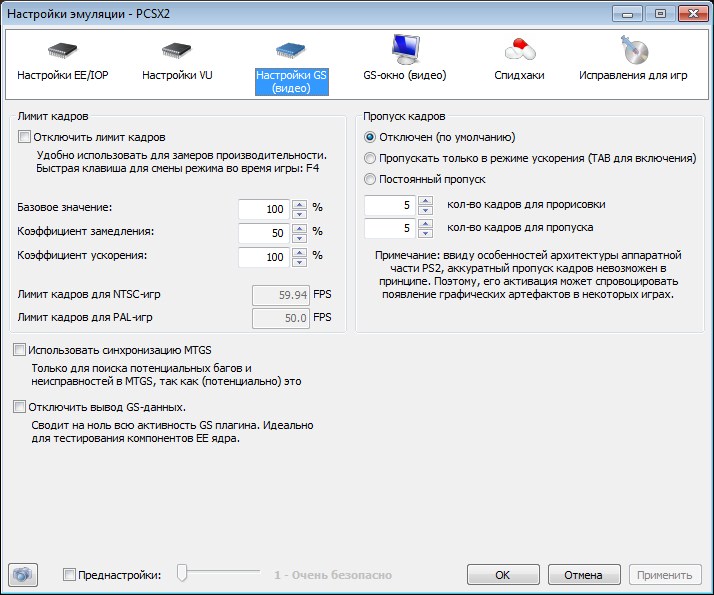Screen dimensions: 714x595
Task: Switch to GS-окно (видео) tab label
Action: click(405, 75)
